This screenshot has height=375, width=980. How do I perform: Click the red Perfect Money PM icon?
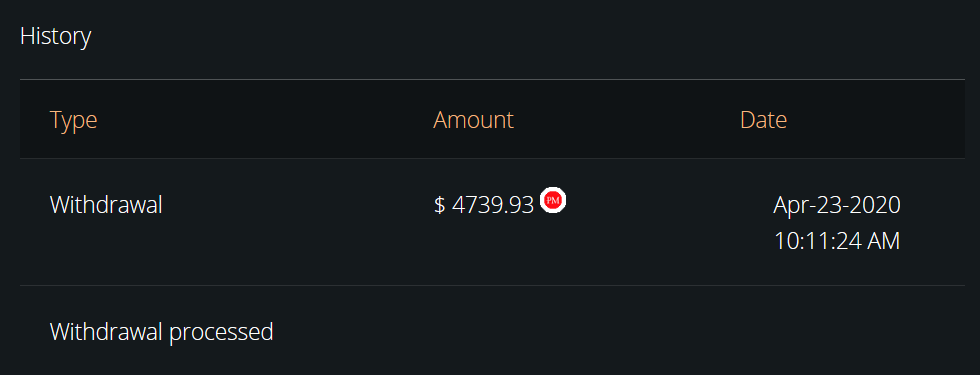[552, 200]
